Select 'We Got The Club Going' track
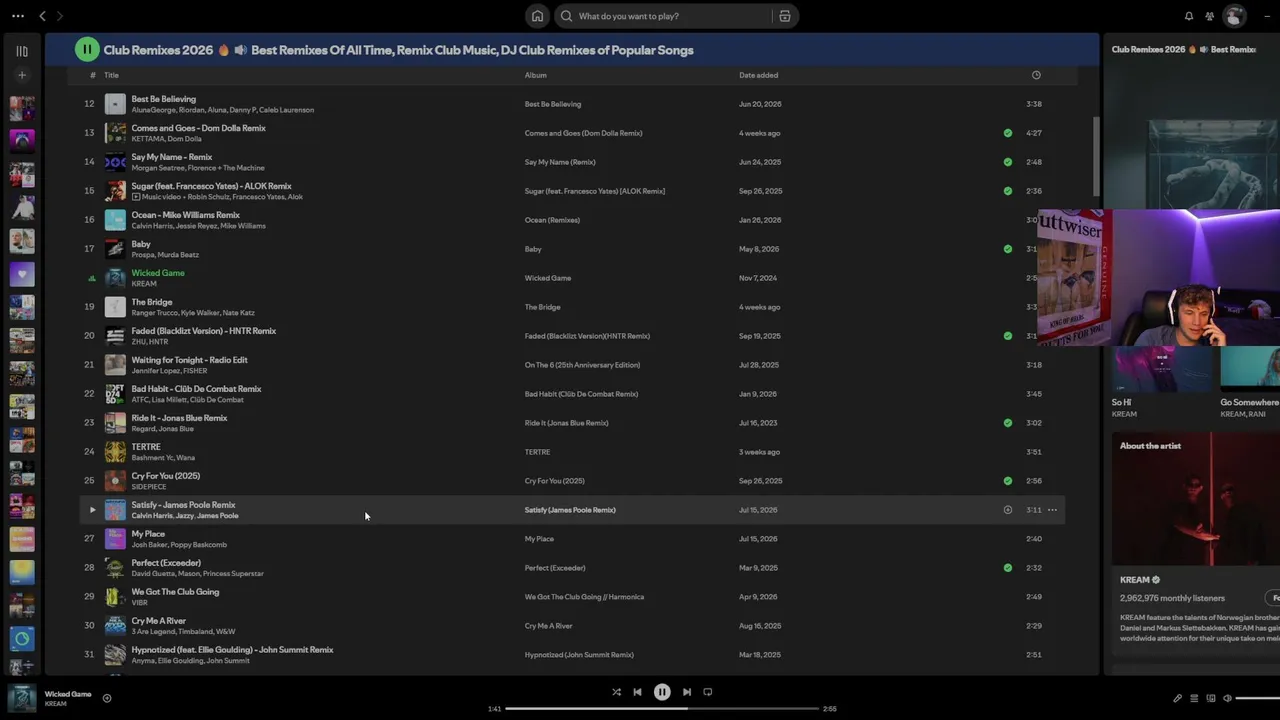 click(175, 592)
